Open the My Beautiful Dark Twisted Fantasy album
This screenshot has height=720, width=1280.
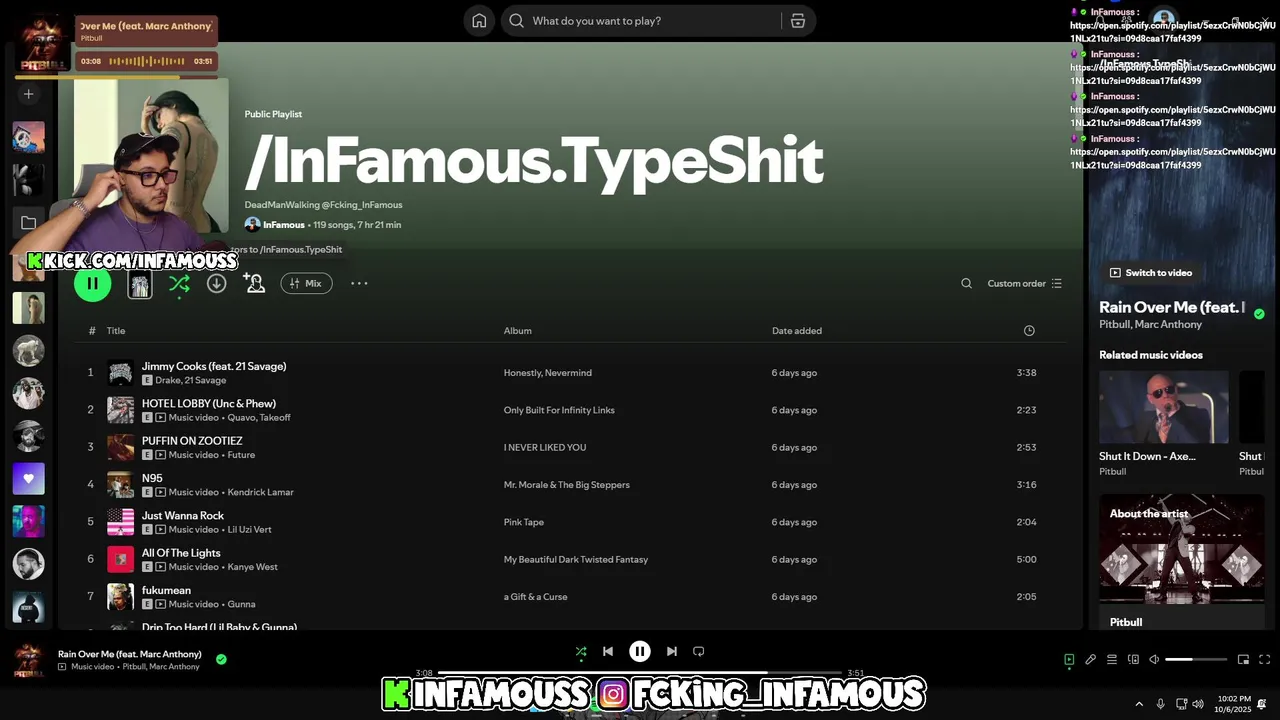(575, 559)
